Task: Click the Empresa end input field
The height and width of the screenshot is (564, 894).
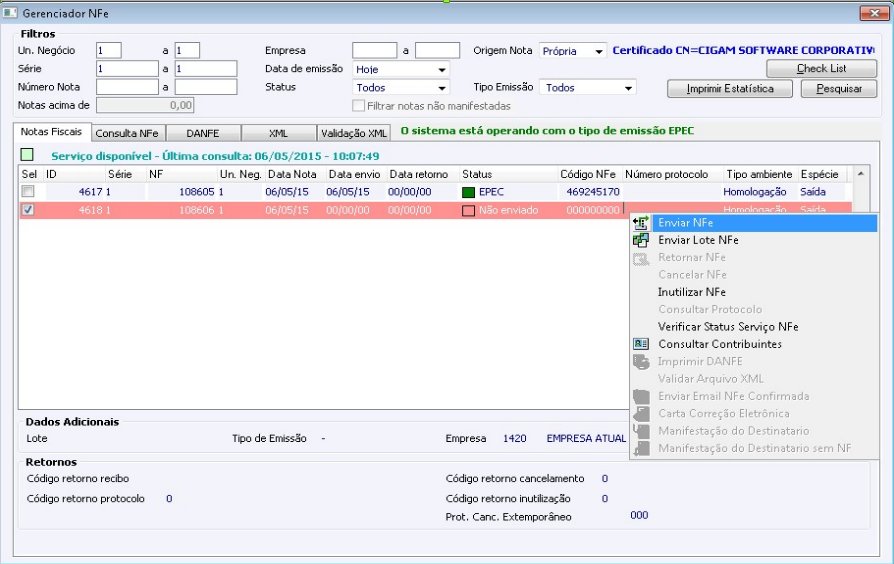Action: (x=437, y=50)
